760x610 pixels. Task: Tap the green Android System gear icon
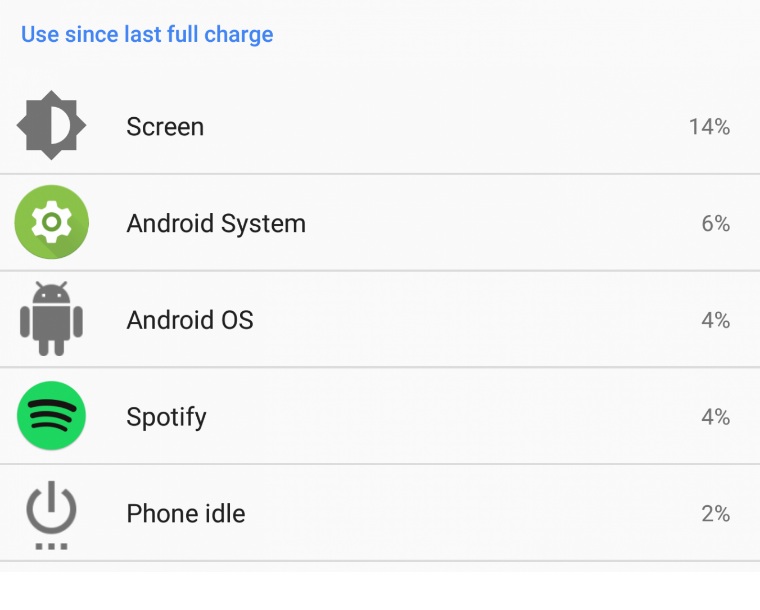coord(51,223)
